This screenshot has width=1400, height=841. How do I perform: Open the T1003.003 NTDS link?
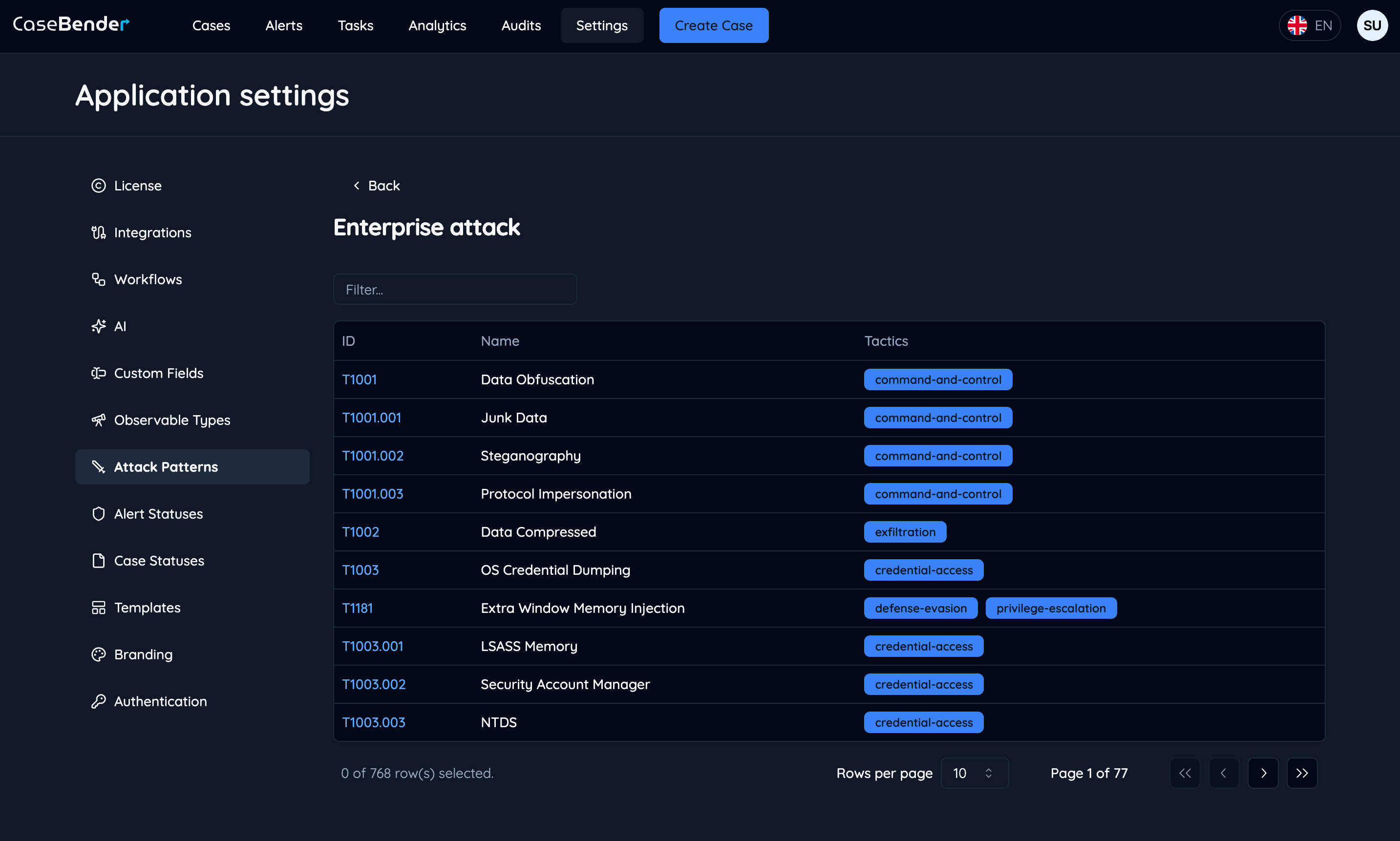[x=374, y=722]
